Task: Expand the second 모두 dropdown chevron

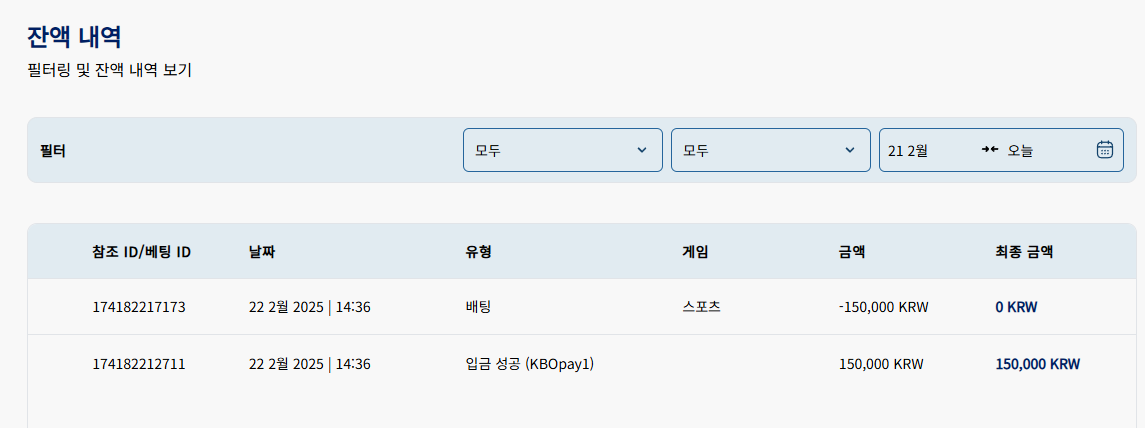Action: 849,150
